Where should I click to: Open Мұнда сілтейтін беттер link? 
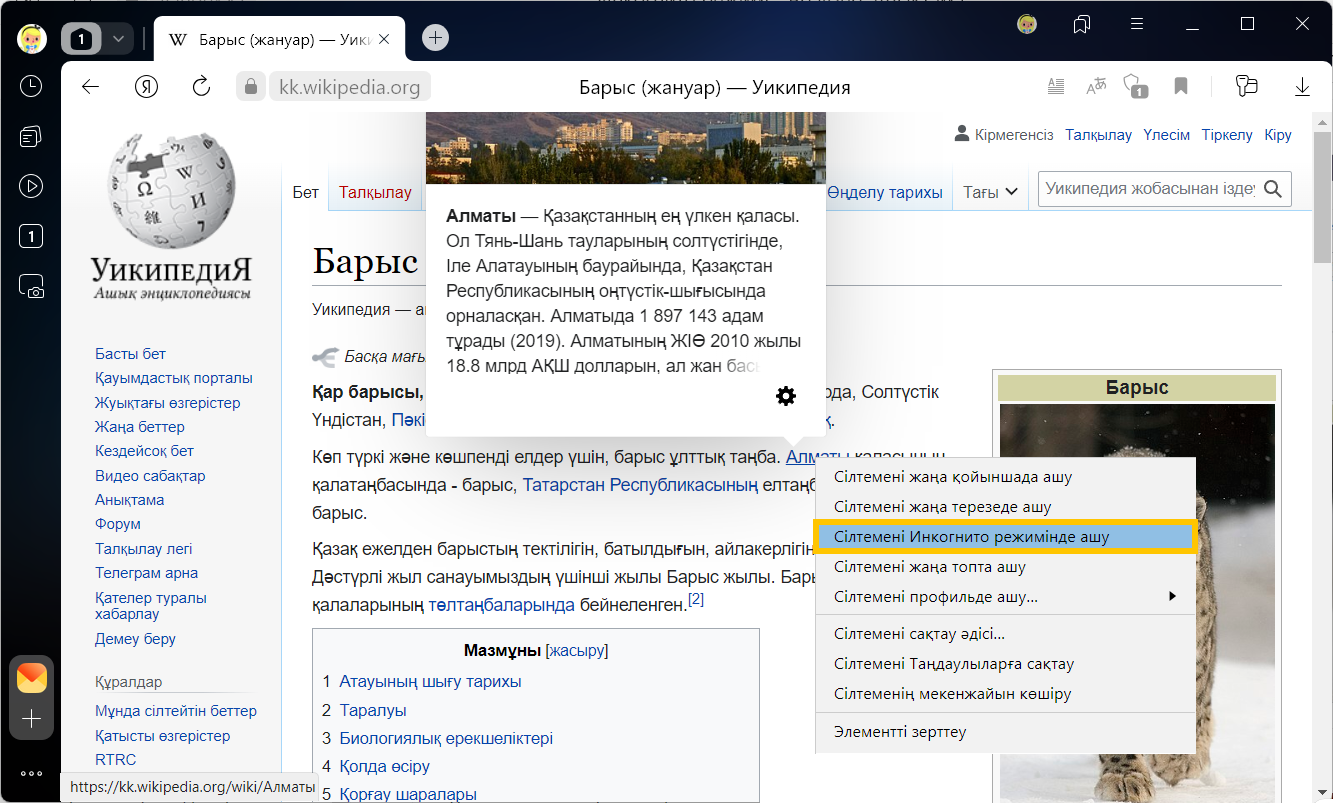point(176,711)
